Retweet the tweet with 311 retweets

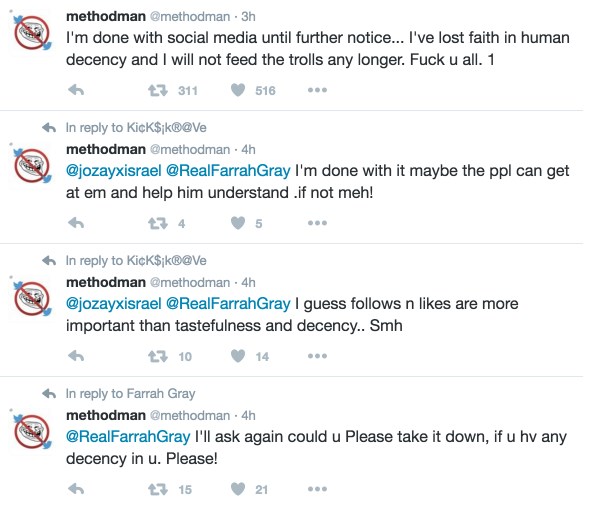pyautogui.click(x=158, y=90)
